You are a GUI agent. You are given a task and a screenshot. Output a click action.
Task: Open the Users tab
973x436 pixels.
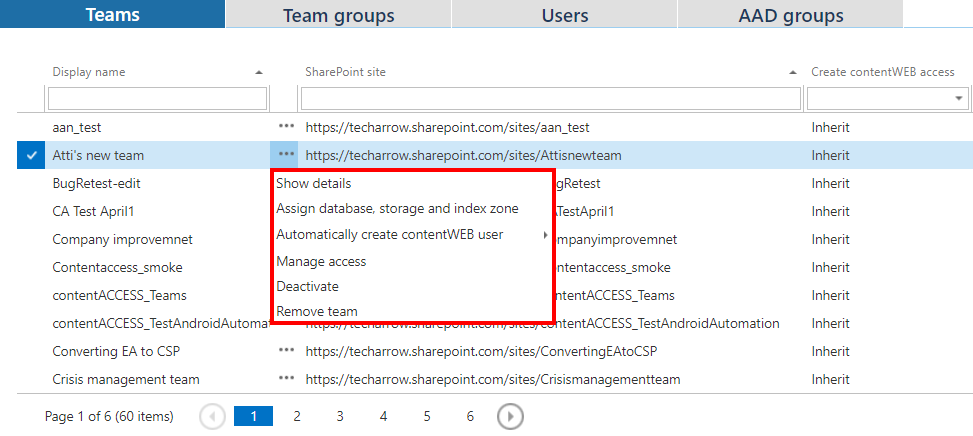click(564, 15)
